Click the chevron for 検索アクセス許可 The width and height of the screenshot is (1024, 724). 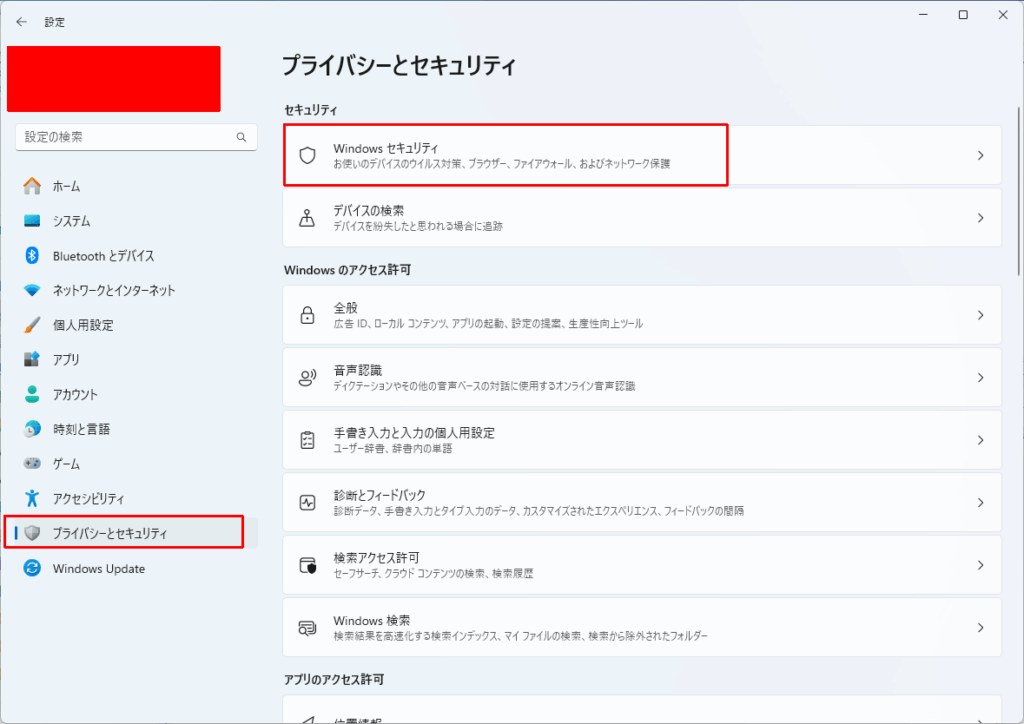point(980,565)
